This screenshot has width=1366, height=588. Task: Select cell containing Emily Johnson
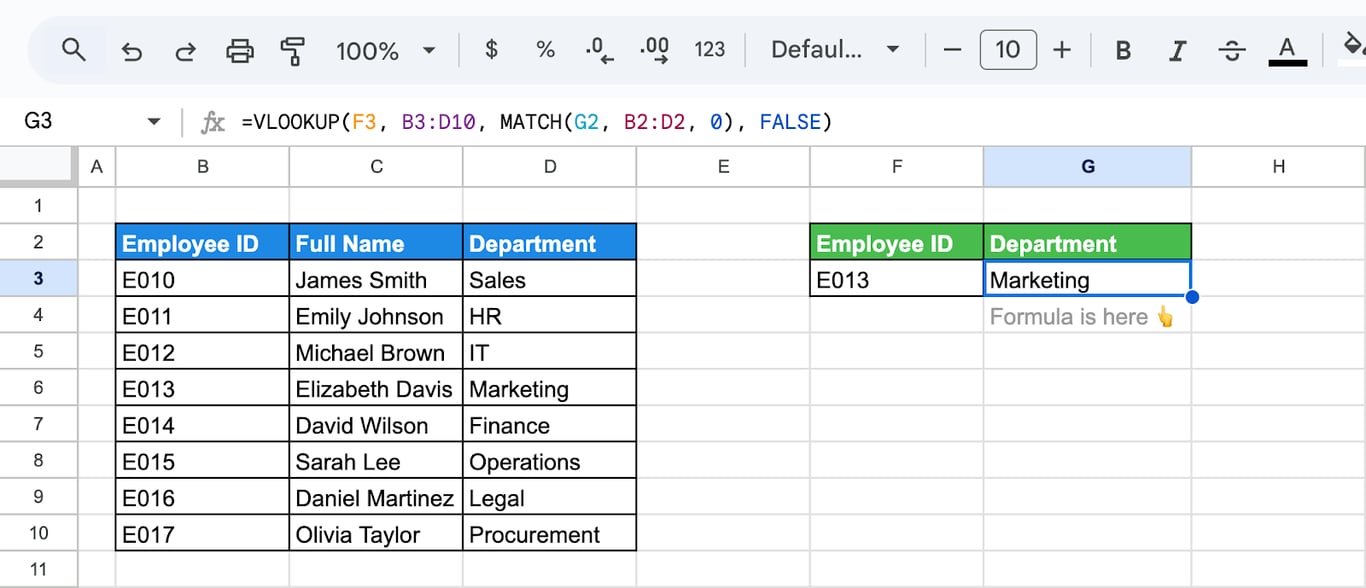[376, 316]
